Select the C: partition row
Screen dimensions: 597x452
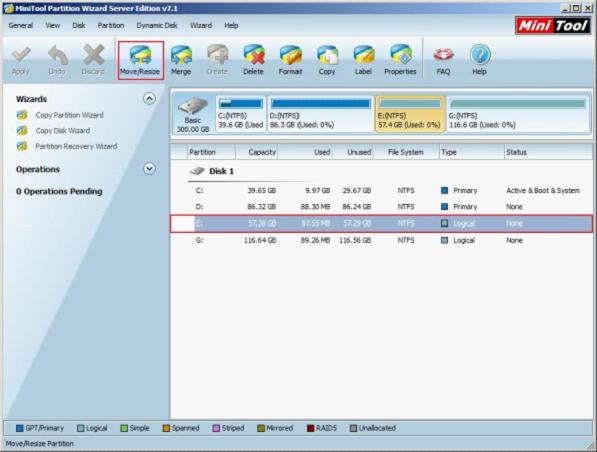click(382, 190)
